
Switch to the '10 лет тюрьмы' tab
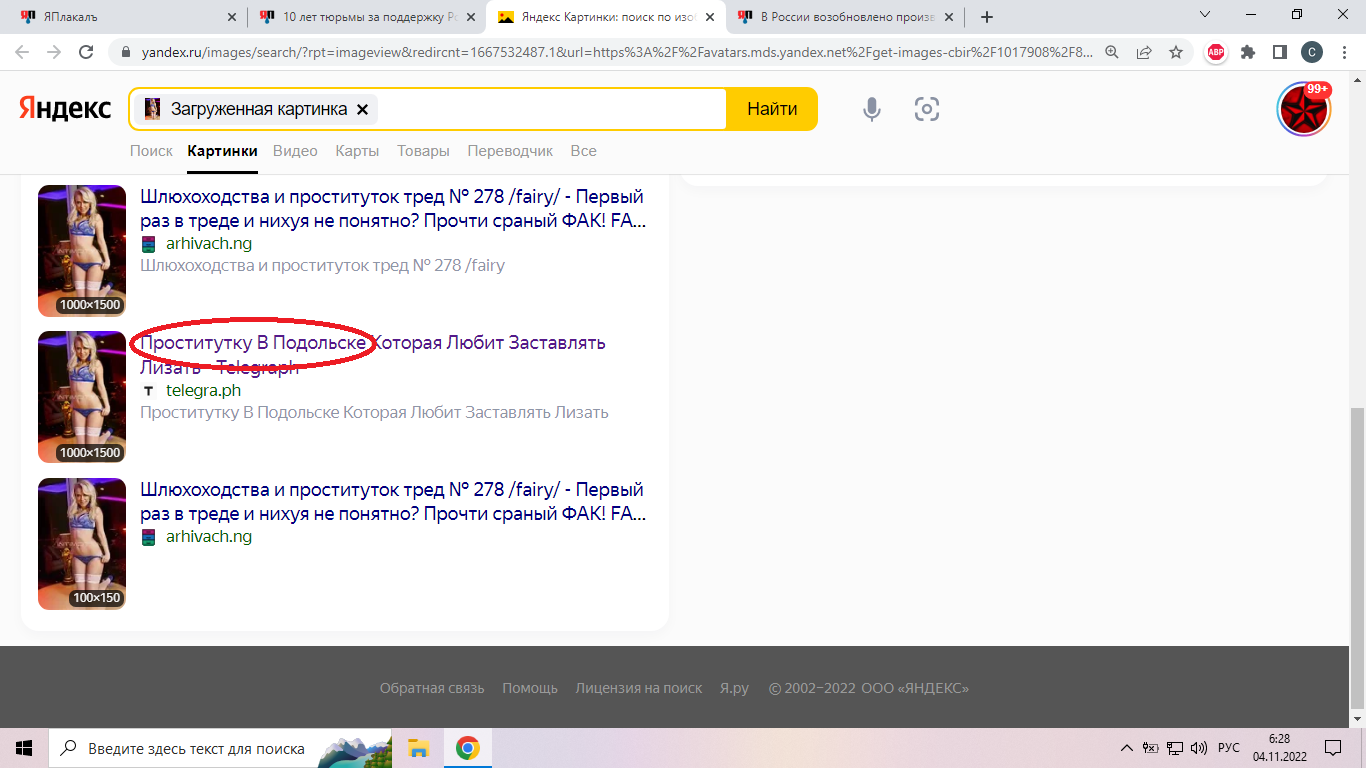pos(367,17)
